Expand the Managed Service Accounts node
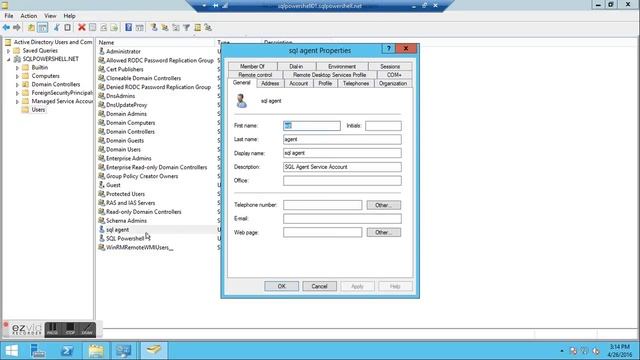Screen dimensions: 640x360 click(x=17, y=102)
